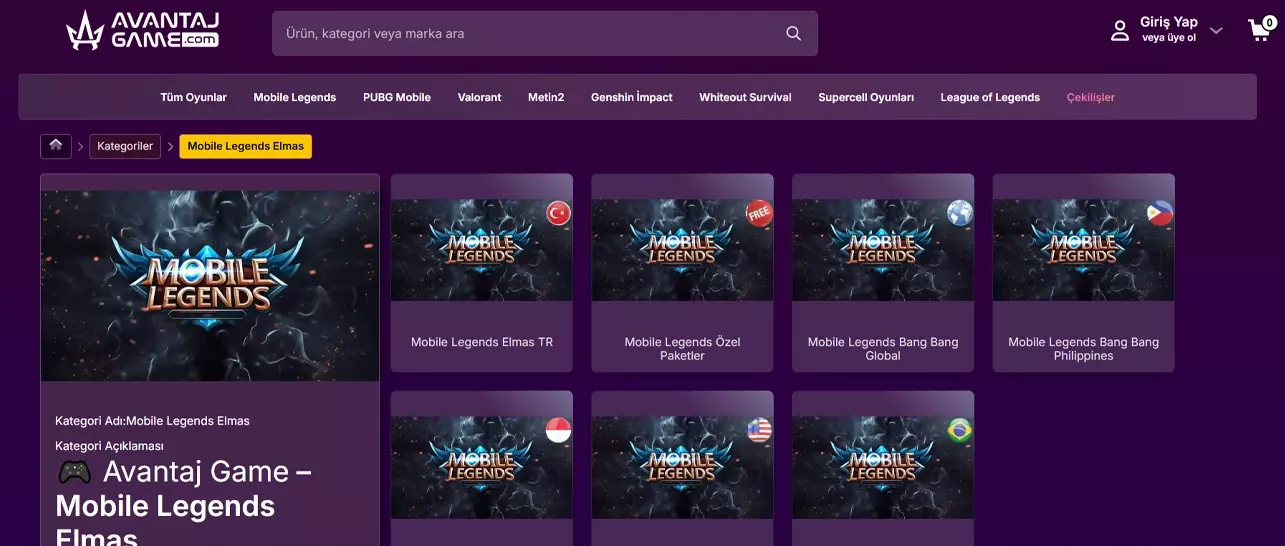Open Mobile Legends Bang Bang Global title
The width and height of the screenshot is (1285, 546).
coord(883,348)
